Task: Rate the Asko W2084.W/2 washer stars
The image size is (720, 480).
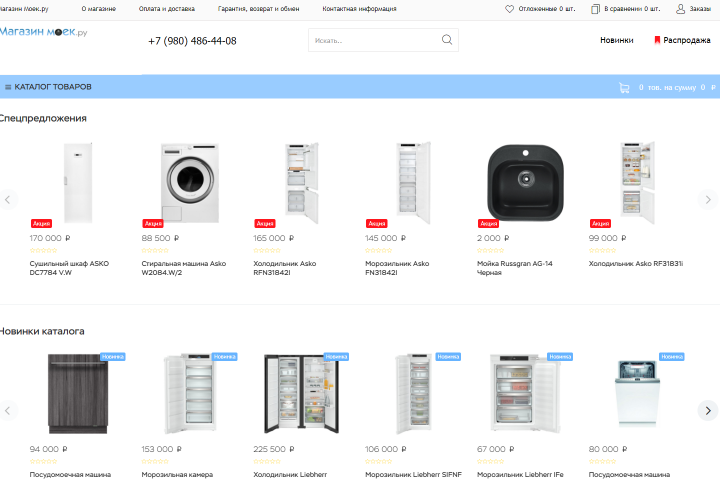Action: (155, 250)
